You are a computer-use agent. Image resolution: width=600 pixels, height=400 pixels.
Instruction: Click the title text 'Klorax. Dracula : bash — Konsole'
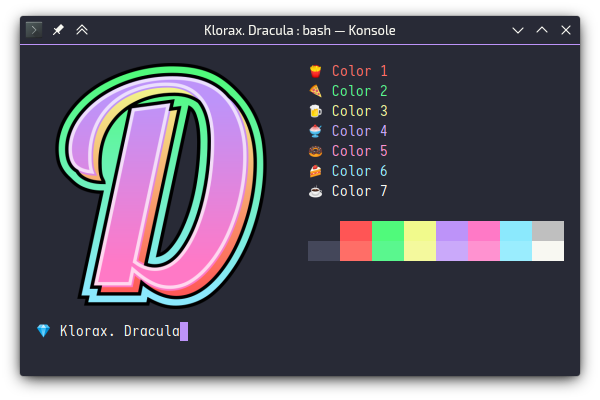pos(300,30)
